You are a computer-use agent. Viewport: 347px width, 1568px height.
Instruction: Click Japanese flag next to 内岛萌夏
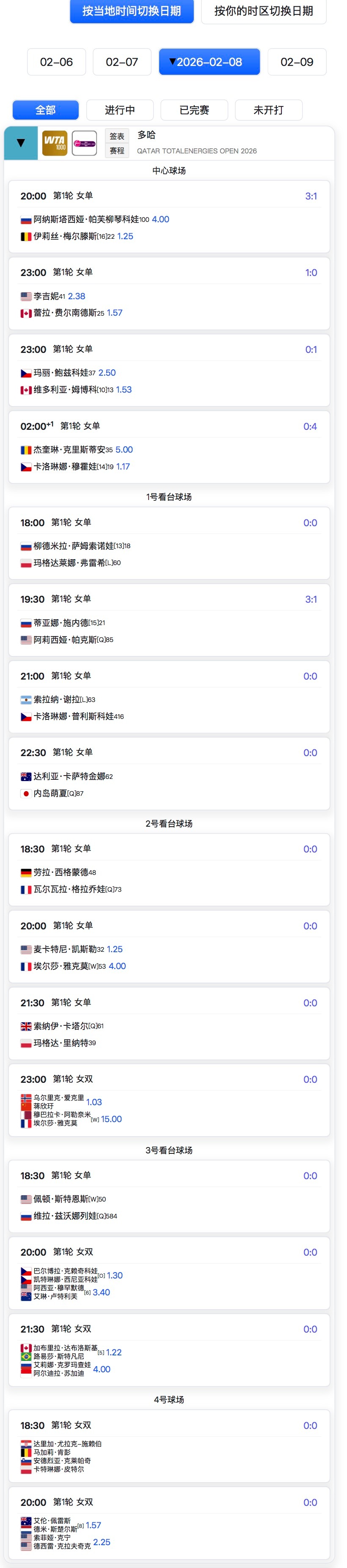26,794
